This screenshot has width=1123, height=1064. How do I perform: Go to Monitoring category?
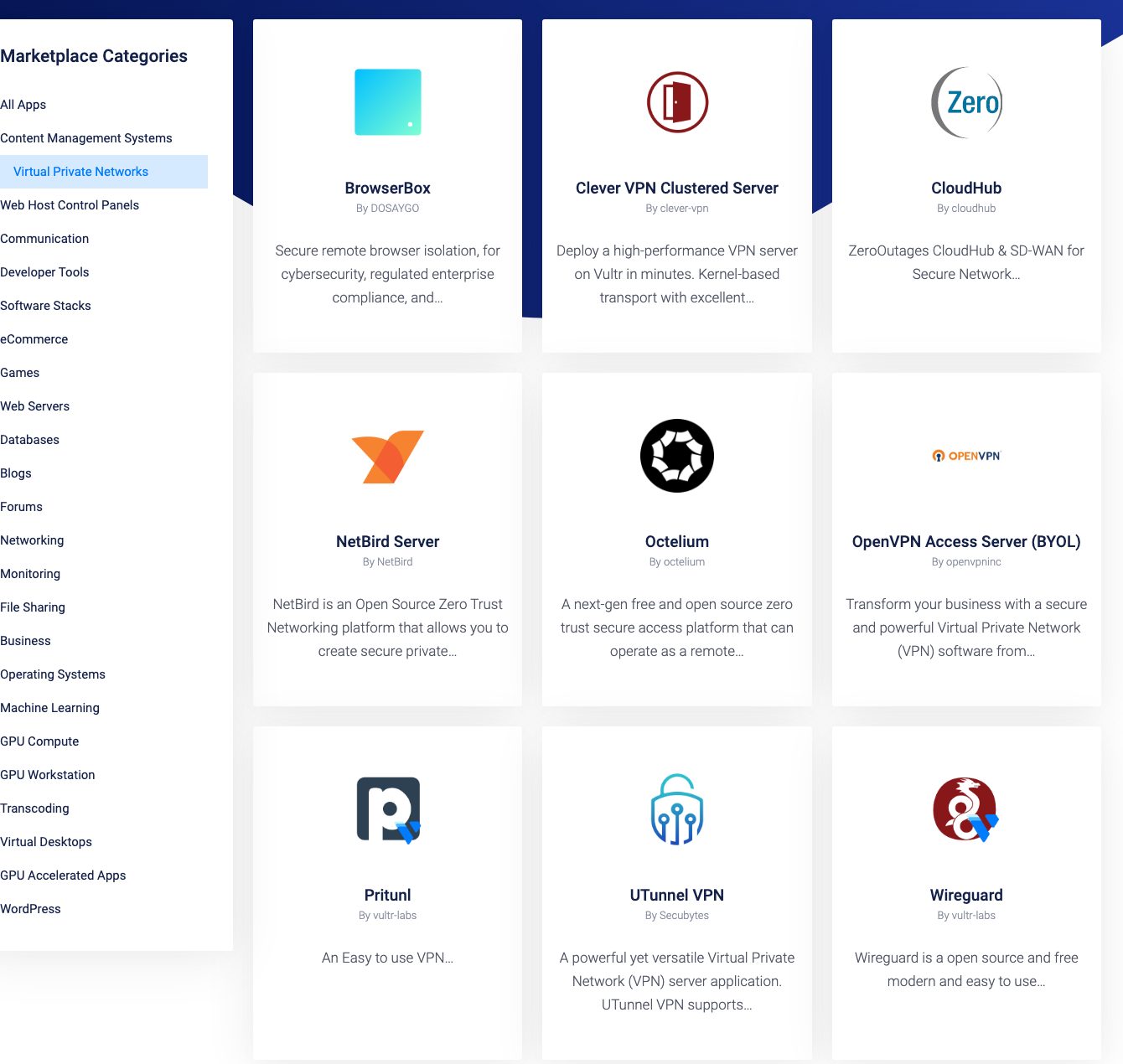click(30, 574)
